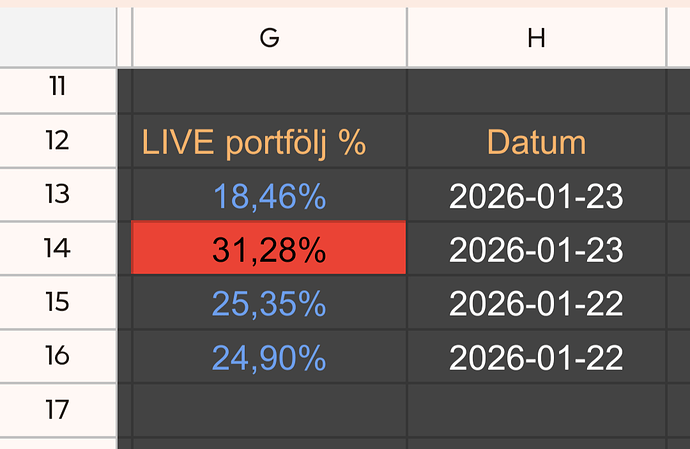The width and height of the screenshot is (690, 449).
Task: Select date cell 2026-01-22 in row 15
Action: (x=536, y=302)
